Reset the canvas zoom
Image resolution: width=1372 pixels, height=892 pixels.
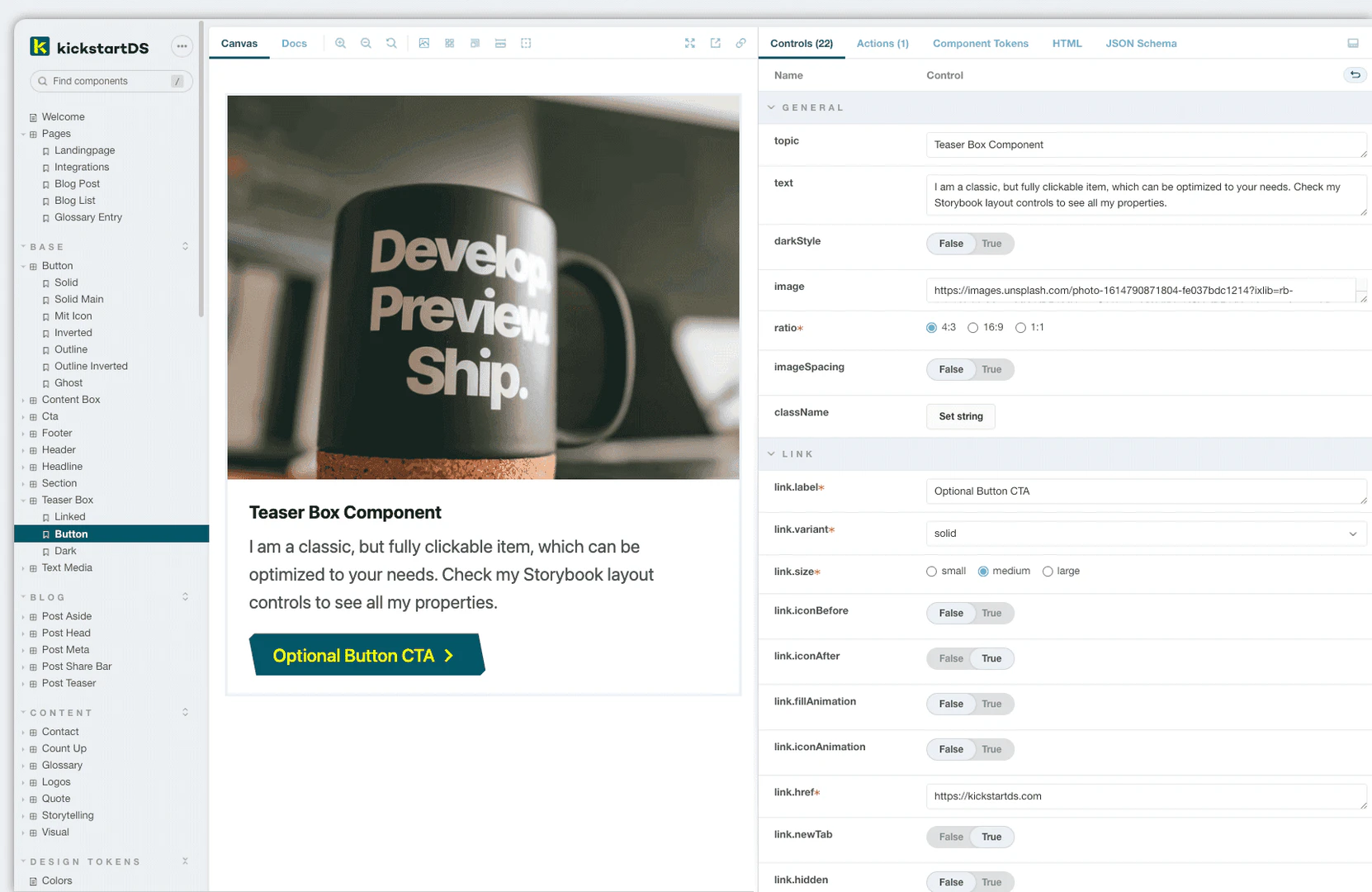click(391, 43)
